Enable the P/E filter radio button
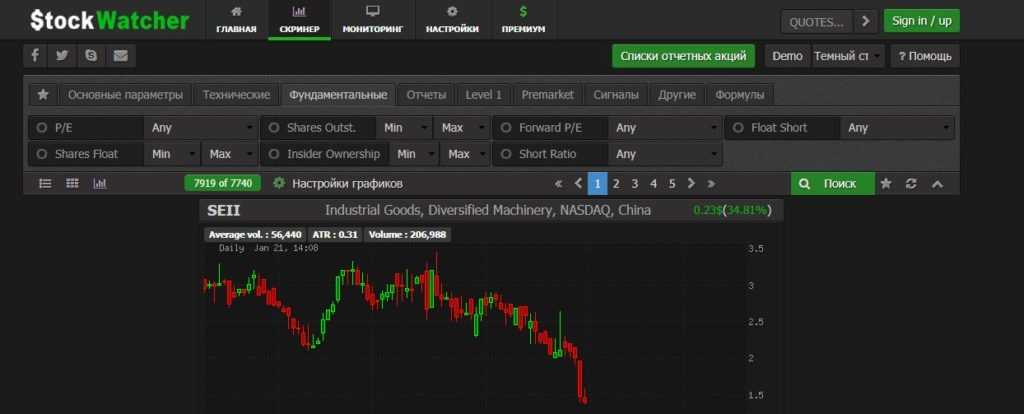 click(x=42, y=128)
